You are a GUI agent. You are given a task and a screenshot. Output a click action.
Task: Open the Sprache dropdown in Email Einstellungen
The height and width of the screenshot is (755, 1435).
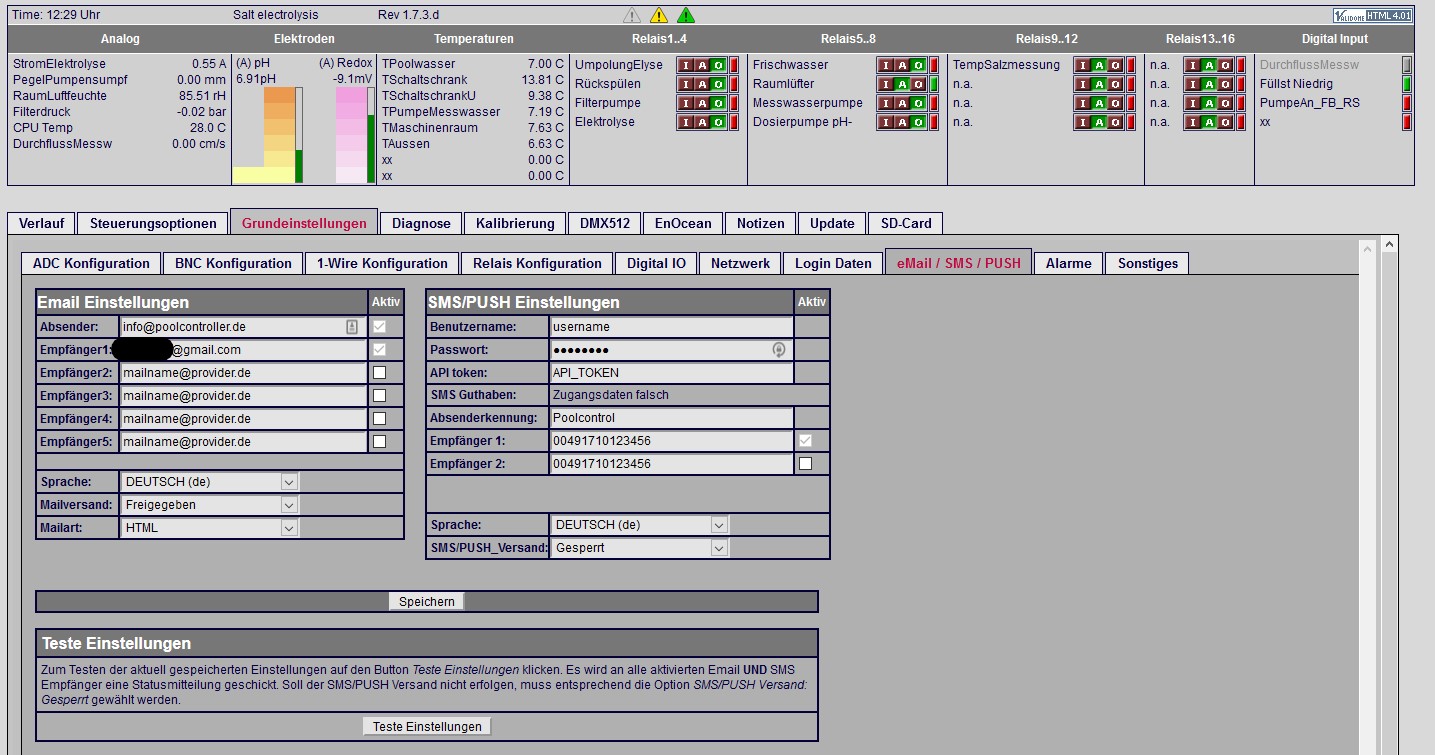point(209,482)
